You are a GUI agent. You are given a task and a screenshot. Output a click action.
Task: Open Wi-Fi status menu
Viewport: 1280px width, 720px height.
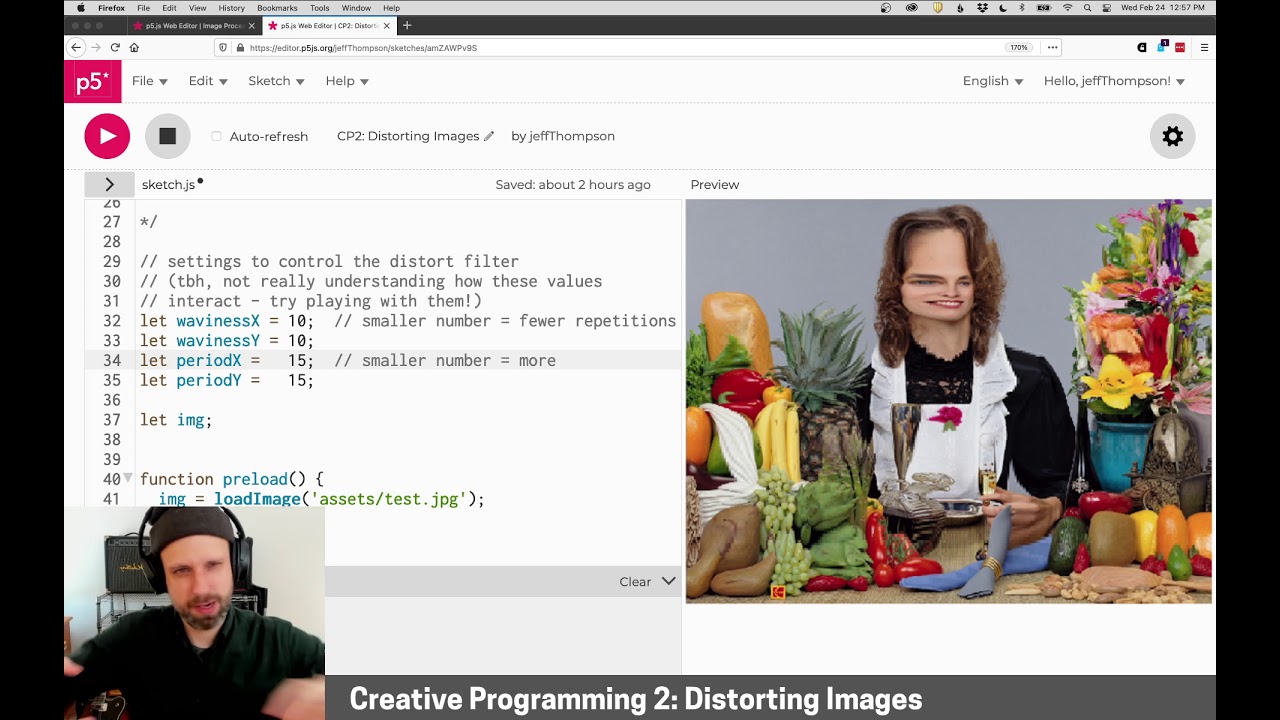pyautogui.click(x=1067, y=8)
